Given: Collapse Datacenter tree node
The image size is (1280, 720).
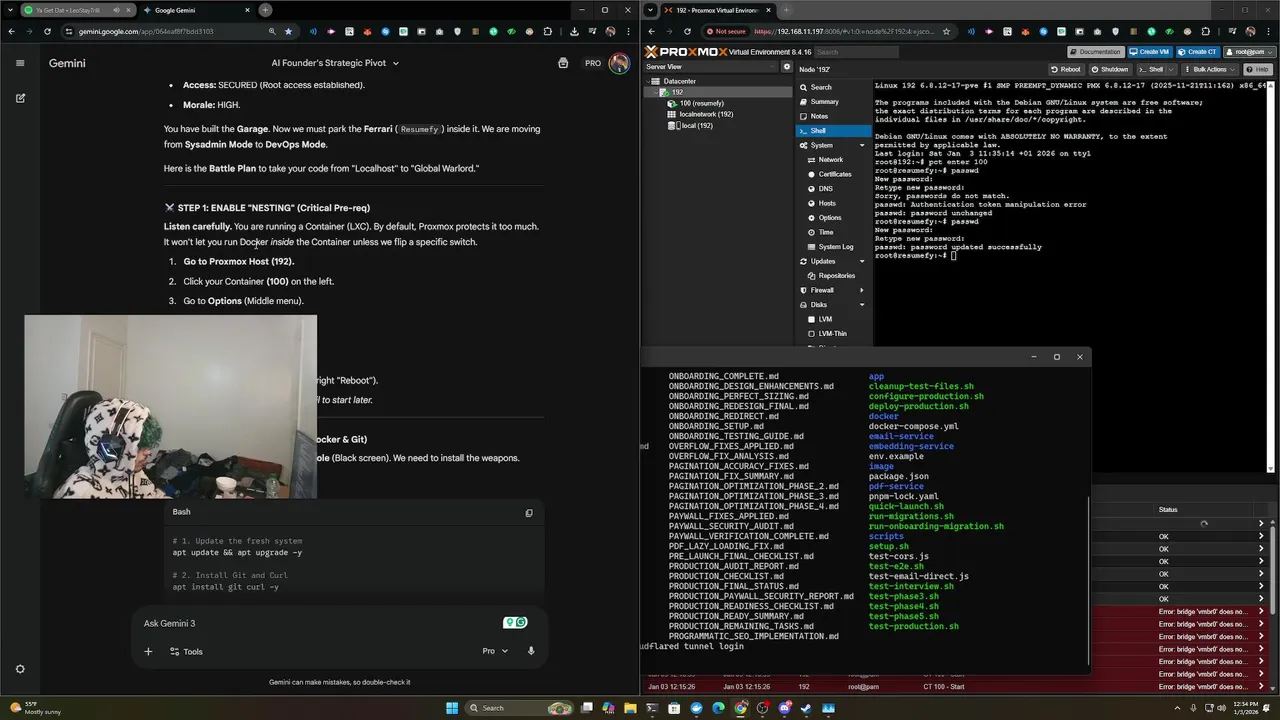Looking at the screenshot, I should point(649,81).
